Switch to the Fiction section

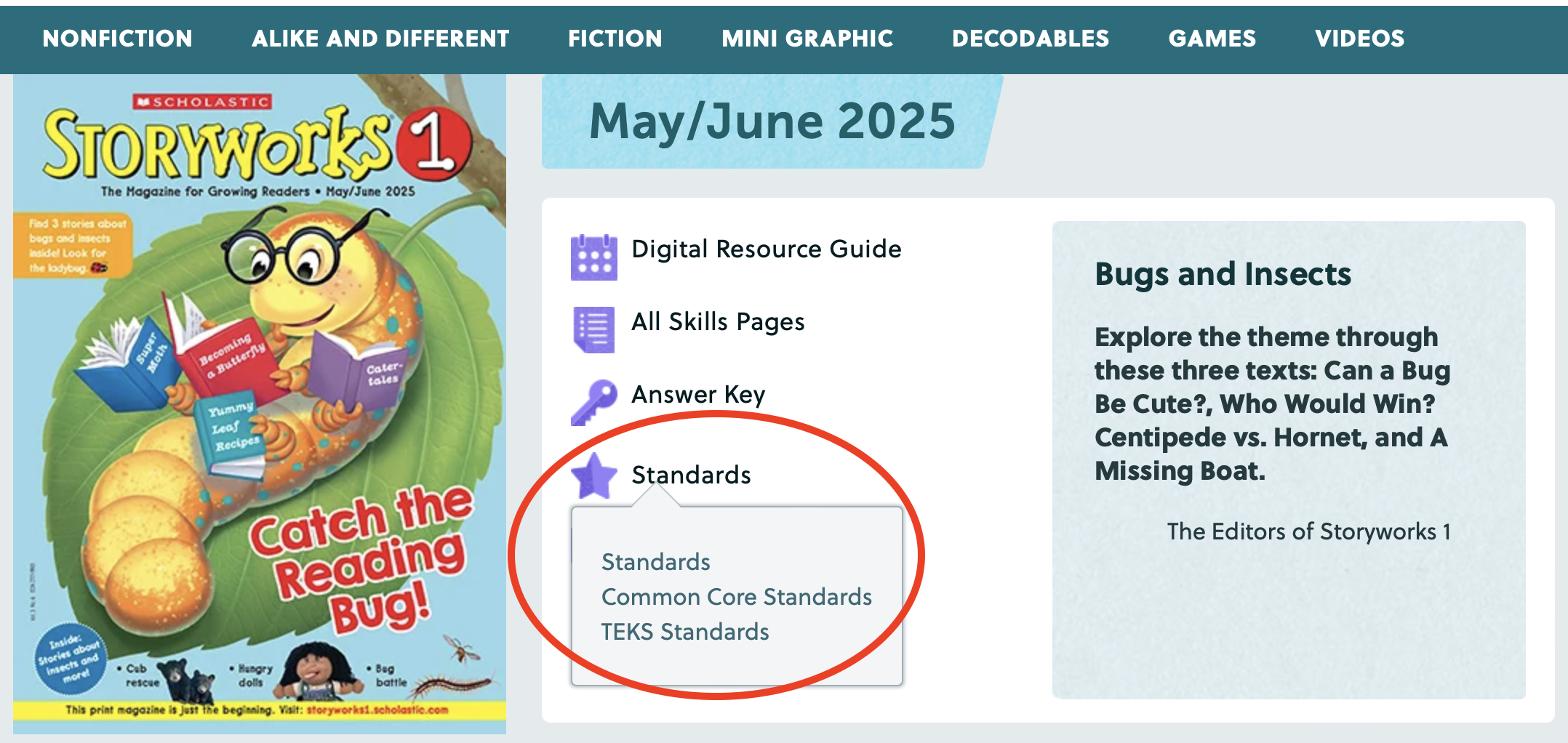[x=615, y=39]
